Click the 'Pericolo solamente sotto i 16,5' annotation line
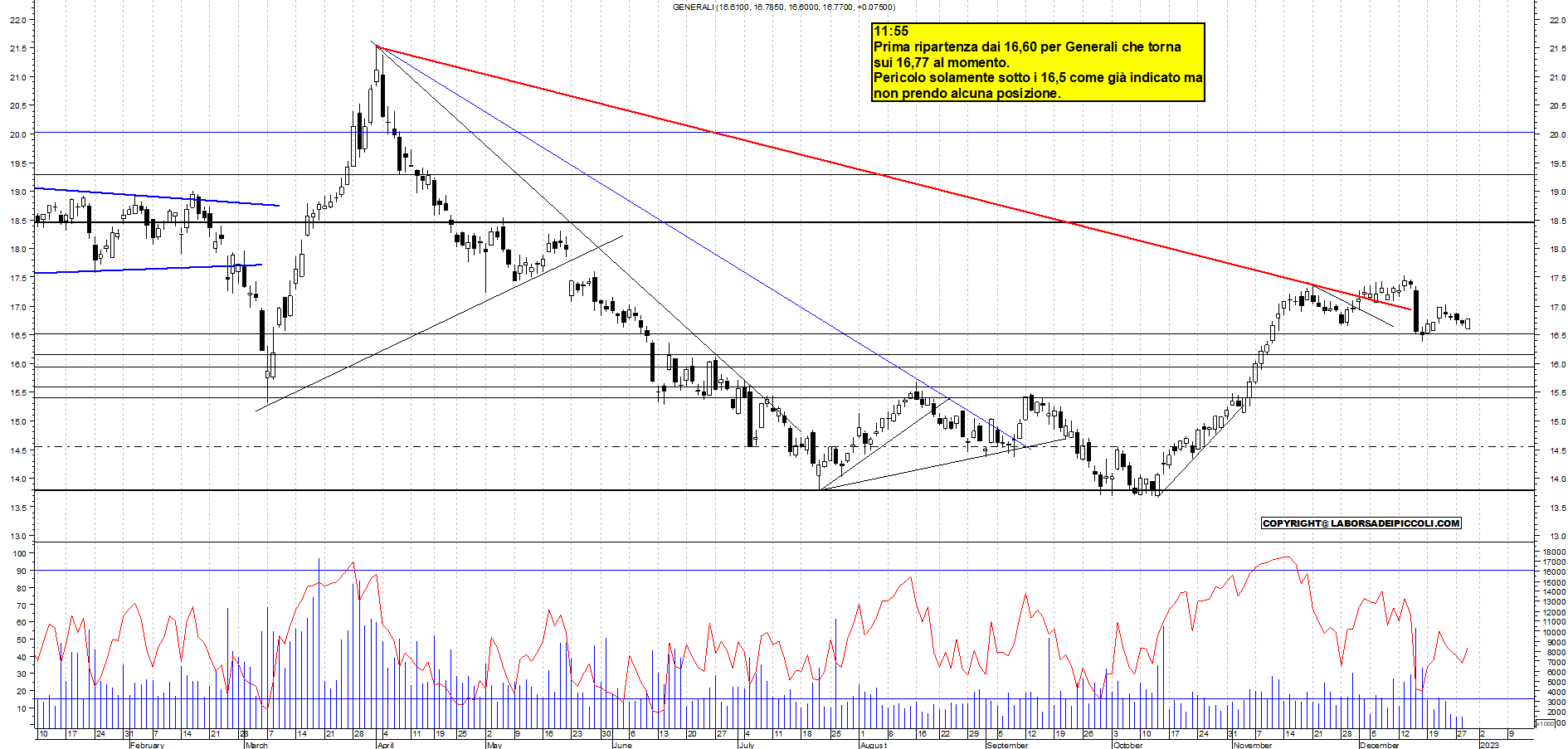This screenshot has height=749, width=1568. pyautogui.click(x=1038, y=78)
